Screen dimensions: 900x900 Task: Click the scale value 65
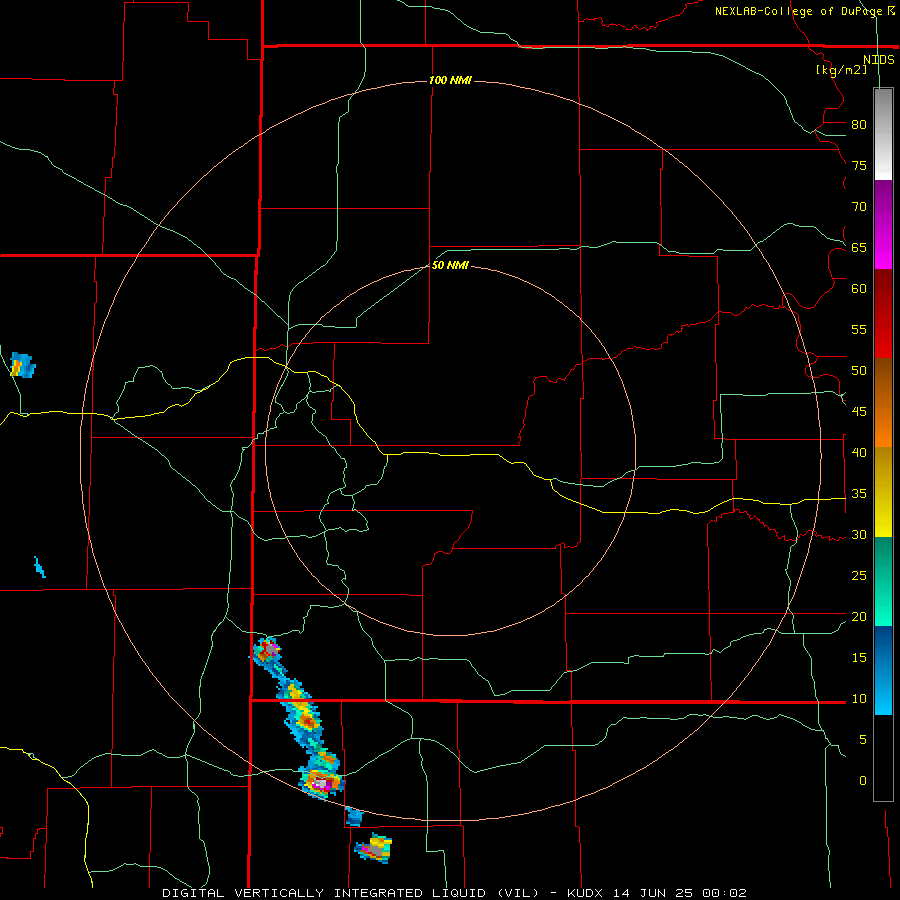tap(859, 247)
